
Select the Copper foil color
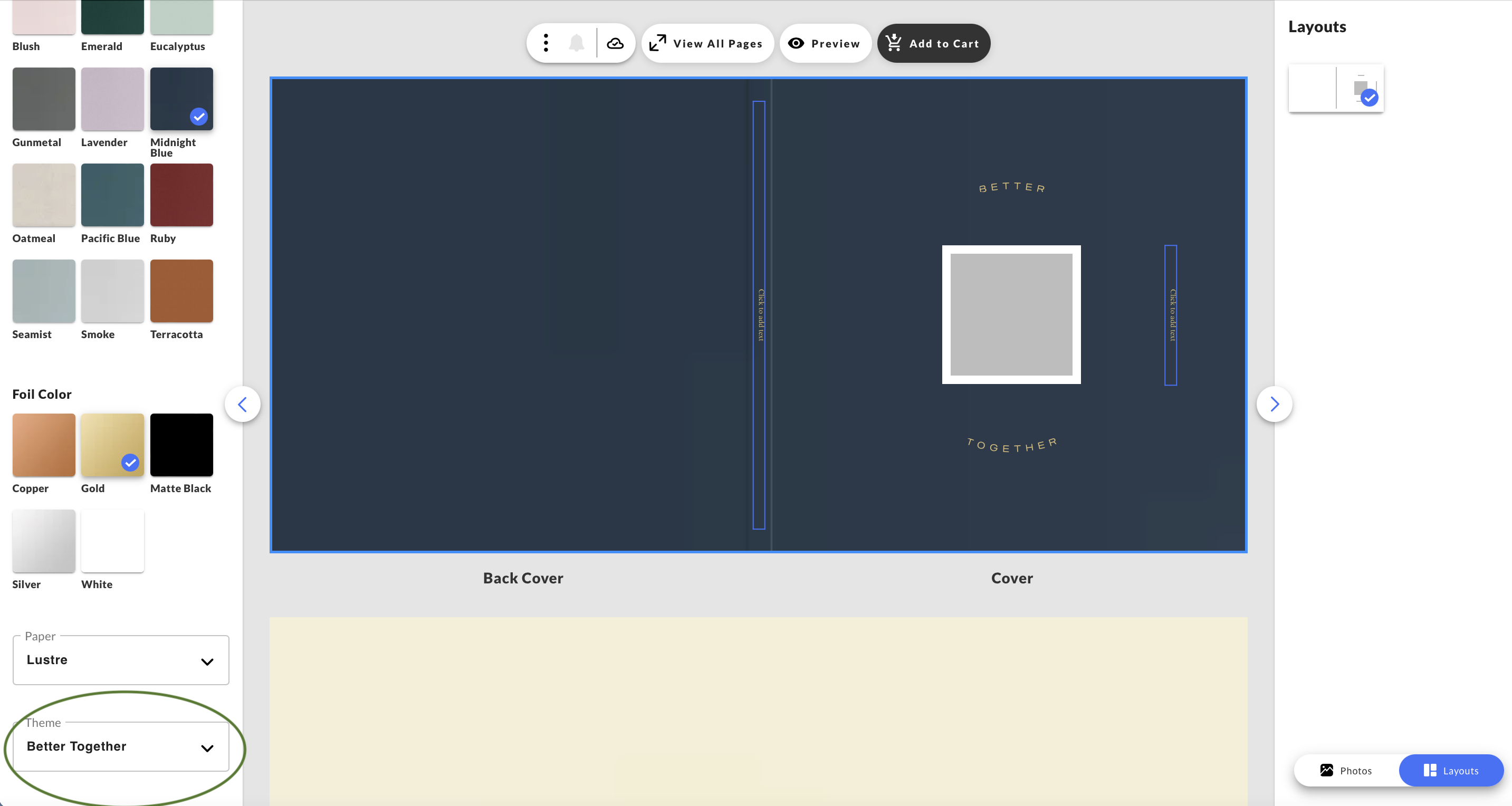(43, 444)
